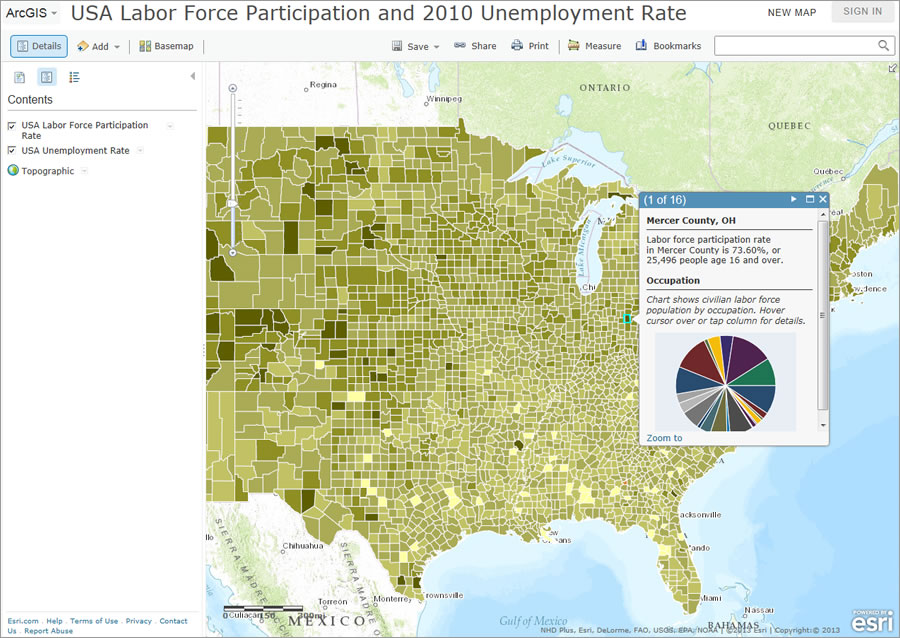Click the Share icon

click(x=475, y=45)
